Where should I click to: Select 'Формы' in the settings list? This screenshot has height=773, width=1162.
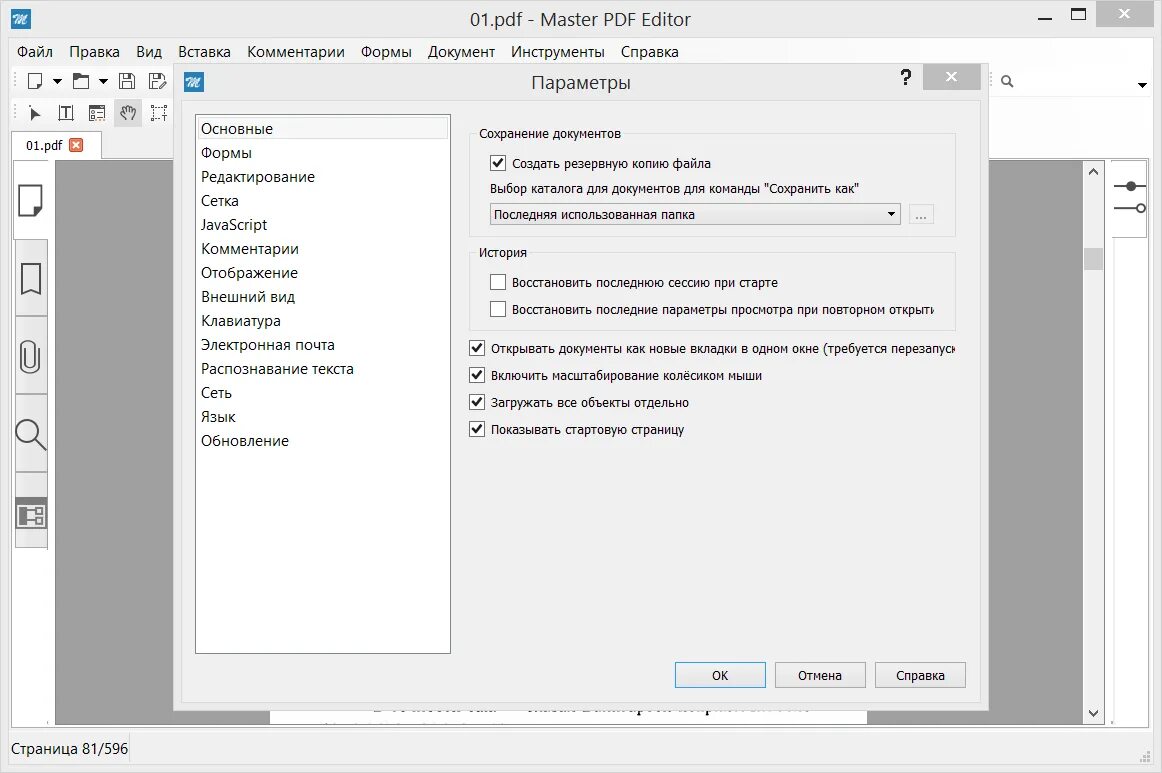tap(322, 153)
